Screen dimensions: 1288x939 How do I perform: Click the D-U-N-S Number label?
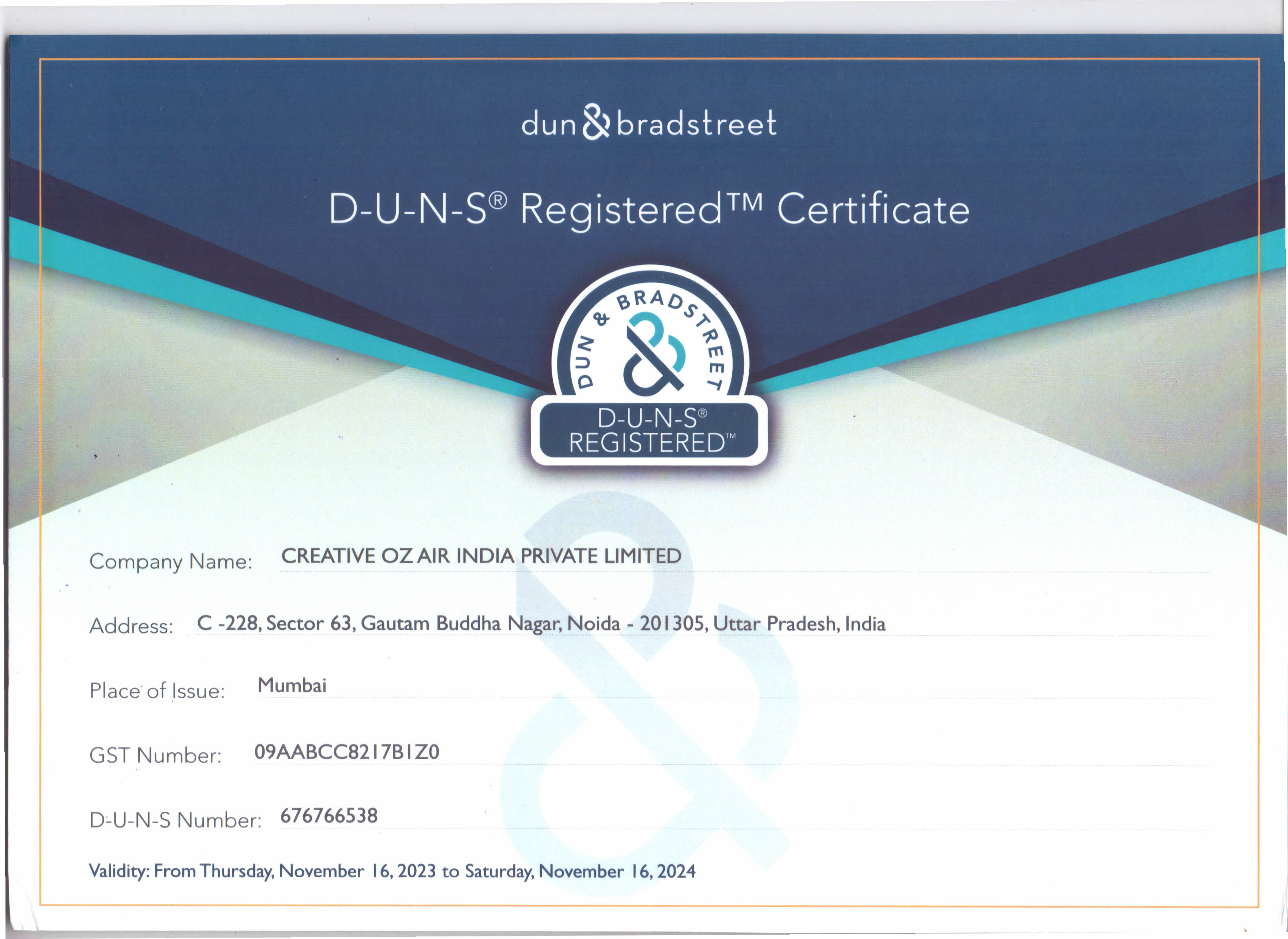click(x=175, y=820)
